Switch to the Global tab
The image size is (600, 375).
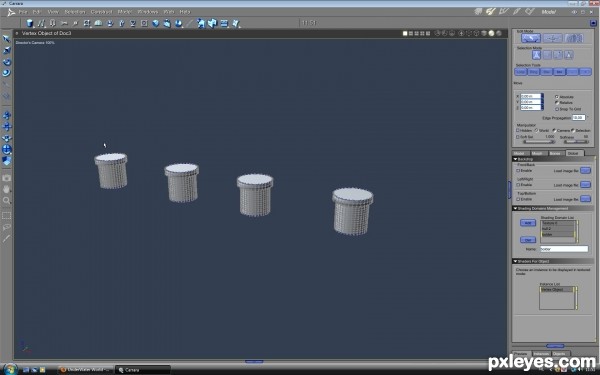(x=573, y=153)
